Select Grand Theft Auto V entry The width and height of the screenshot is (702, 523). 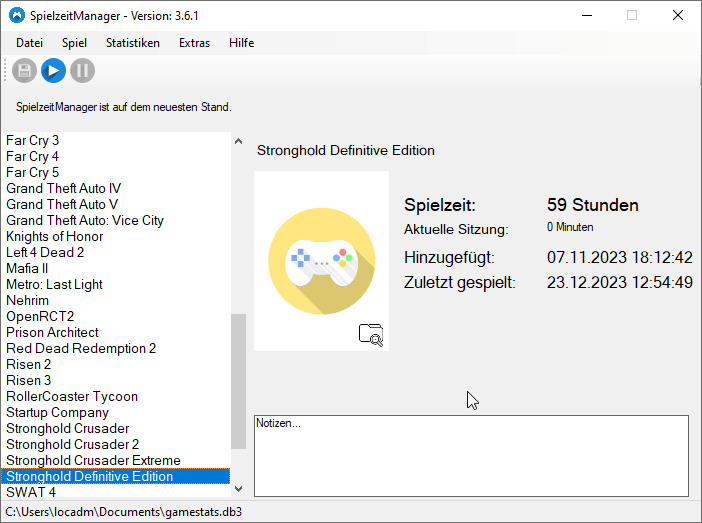click(x=62, y=204)
